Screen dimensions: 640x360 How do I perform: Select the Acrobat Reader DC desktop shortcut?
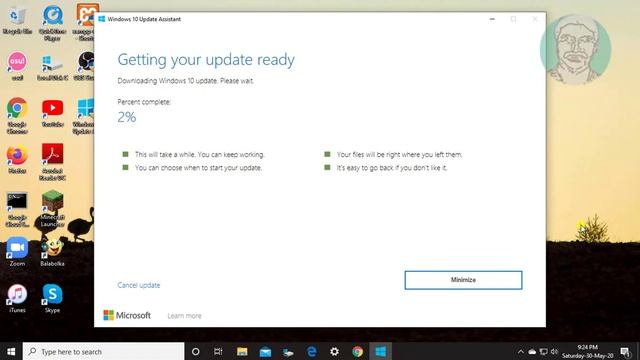[x=52, y=162]
